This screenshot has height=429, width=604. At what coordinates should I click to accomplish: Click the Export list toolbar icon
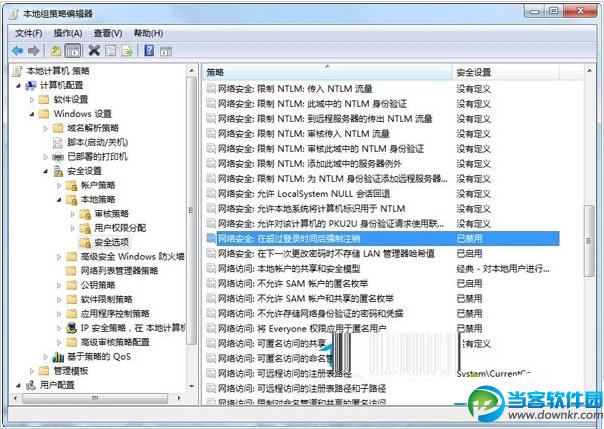(x=127, y=50)
